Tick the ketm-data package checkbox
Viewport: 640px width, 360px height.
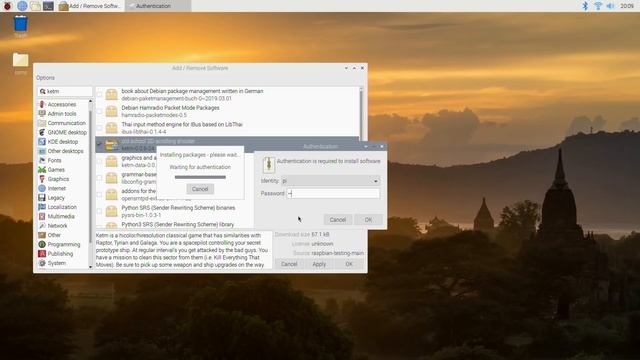99,161
